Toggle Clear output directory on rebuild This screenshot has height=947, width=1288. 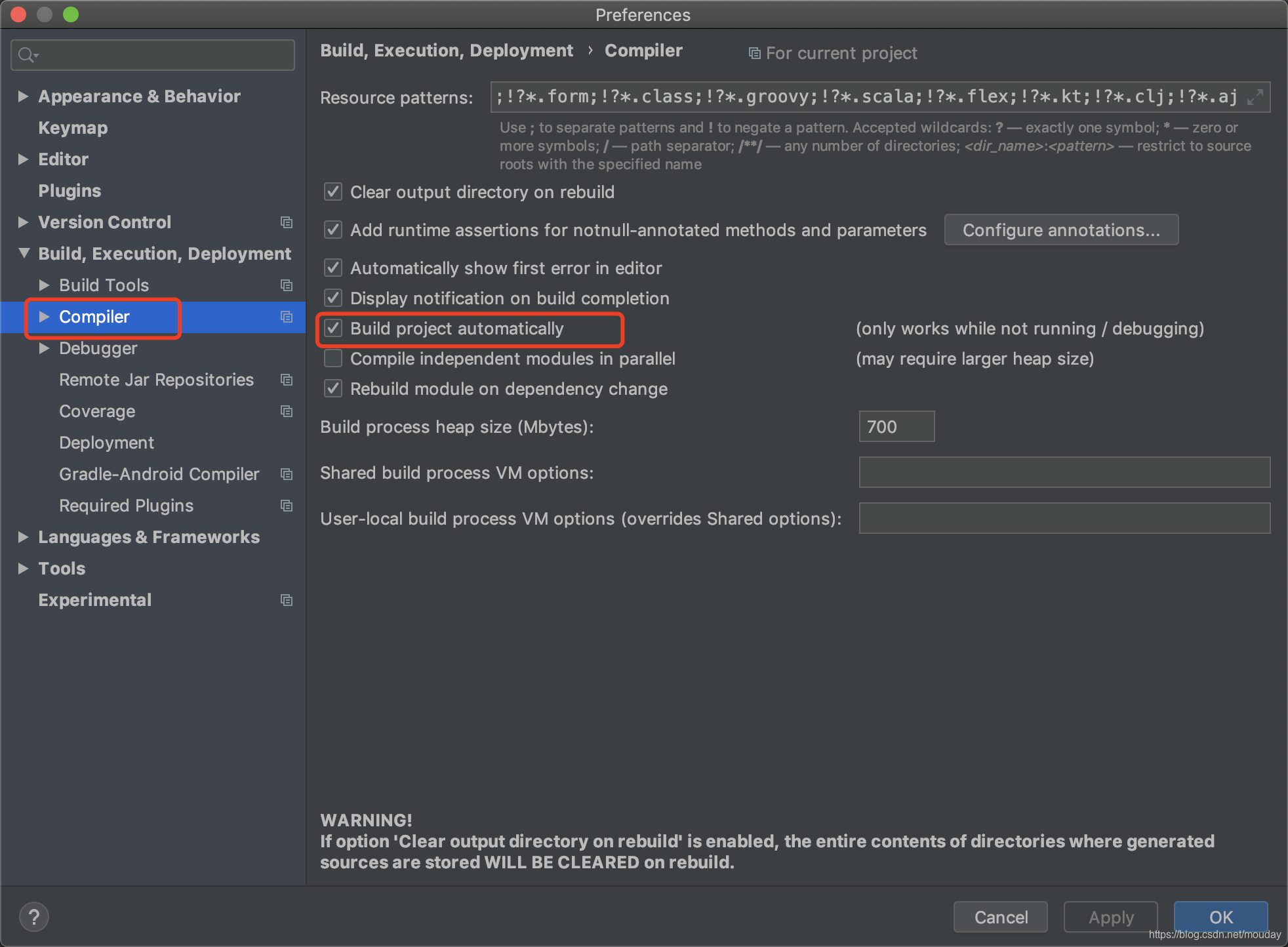point(334,192)
